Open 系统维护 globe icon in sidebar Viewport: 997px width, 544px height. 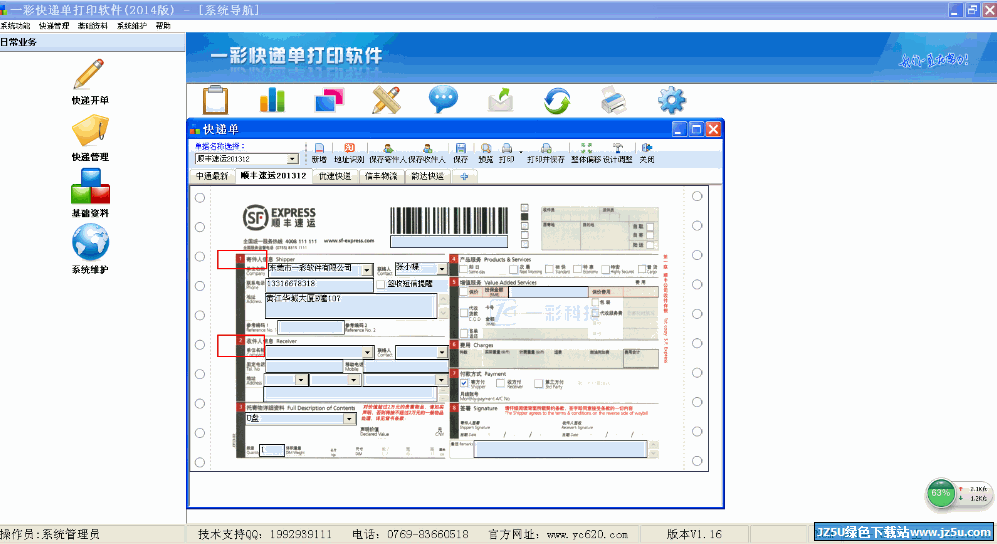pyautogui.click(x=90, y=243)
